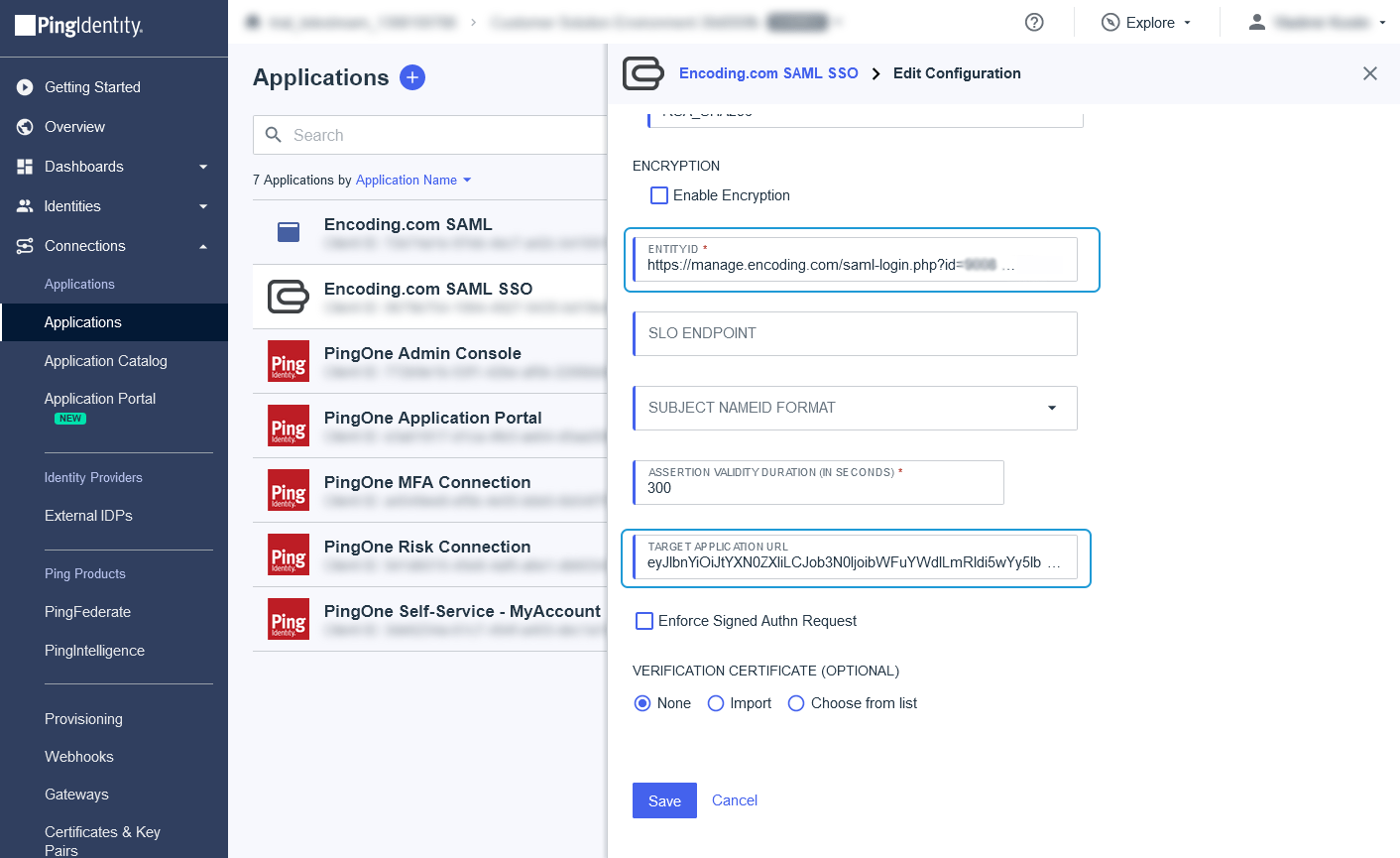Screen dimensions: 1400x858
Task: Click the SLO Endpoint input field
Action: (856, 333)
